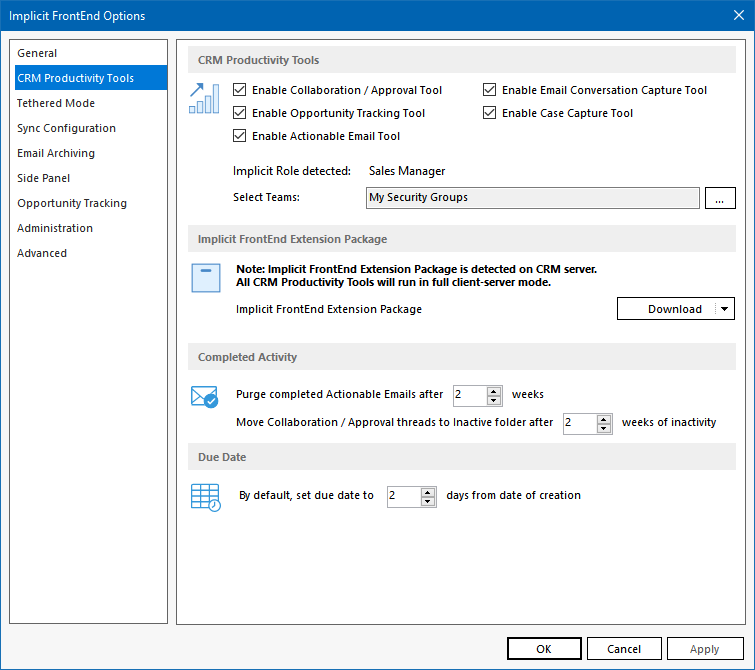Click the Completed Activity envelope icon
755x670 pixels.
click(204, 397)
